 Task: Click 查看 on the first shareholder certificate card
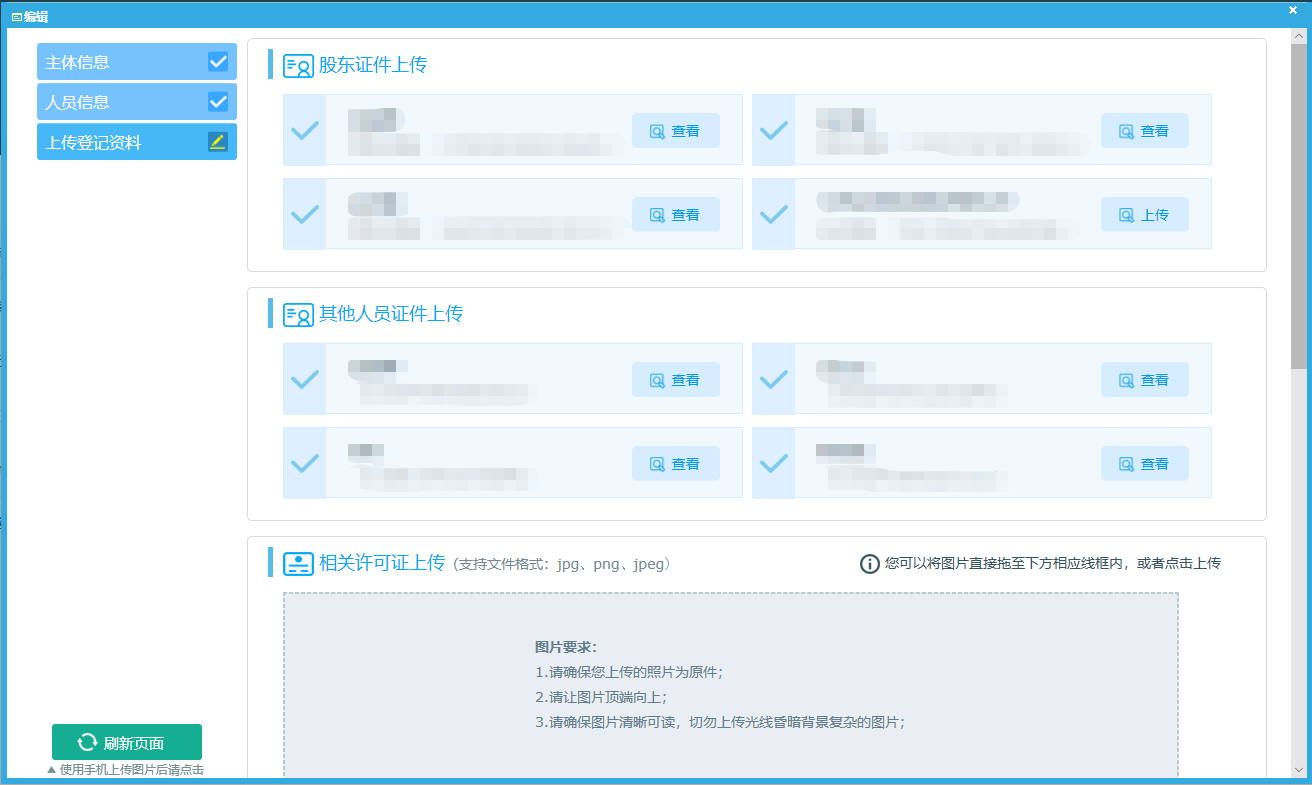[x=675, y=131]
